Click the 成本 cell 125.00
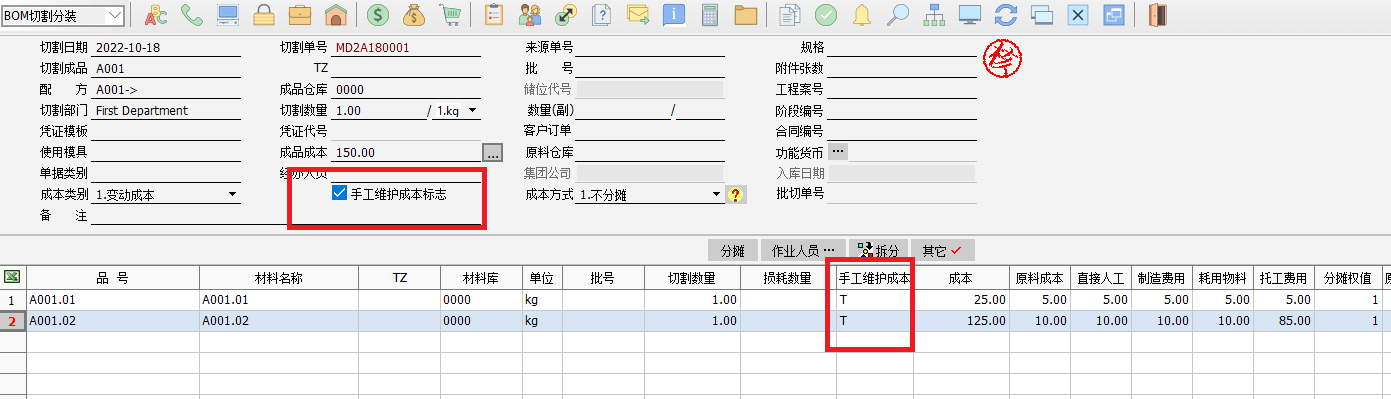This screenshot has width=1391, height=399. point(961,320)
